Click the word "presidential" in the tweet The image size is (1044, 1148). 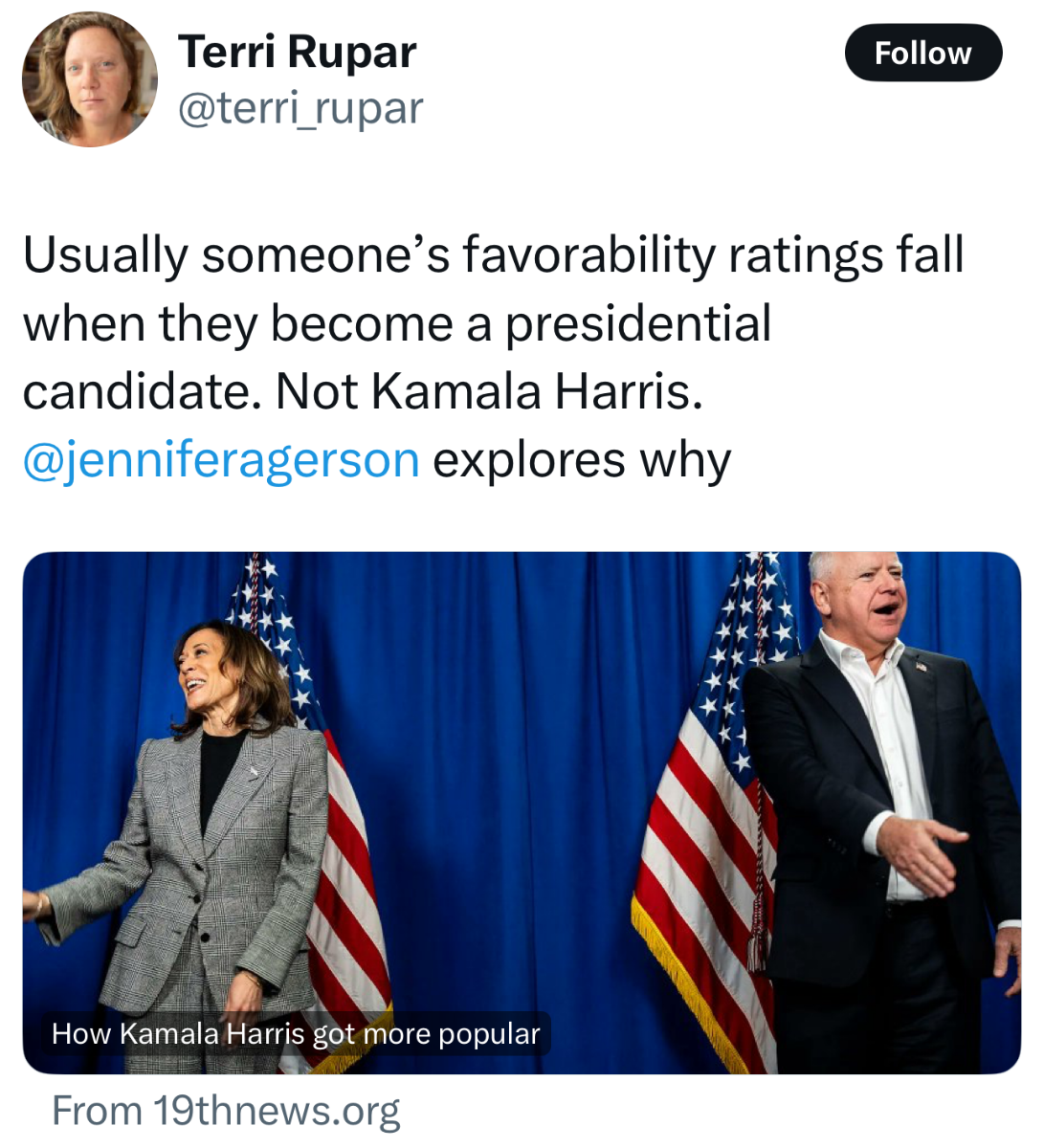click(x=637, y=323)
